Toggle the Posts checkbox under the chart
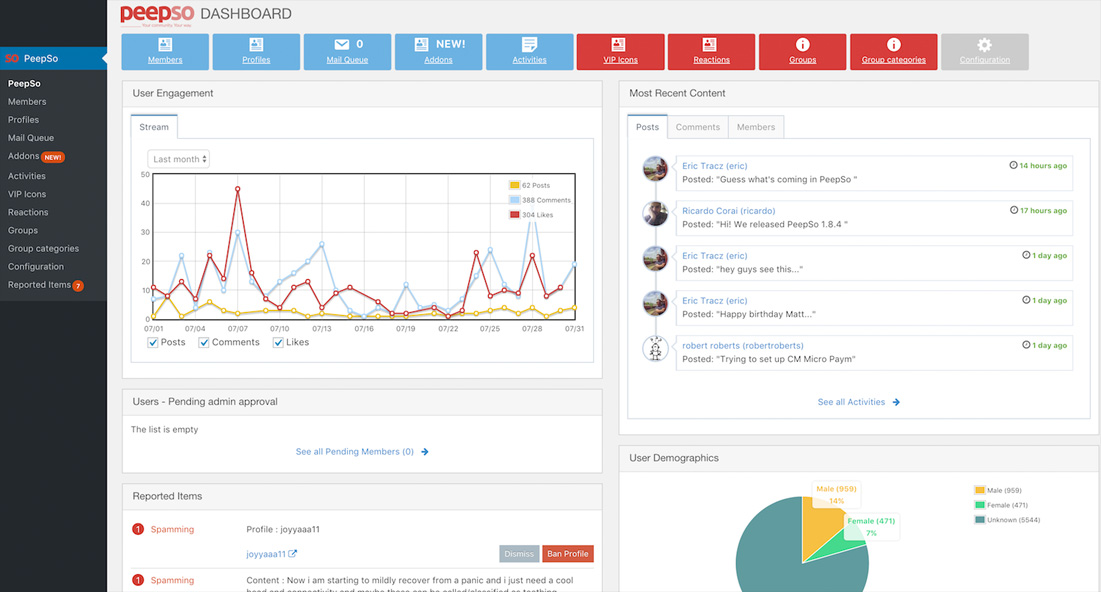The image size is (1101, 592). [152, 342]
